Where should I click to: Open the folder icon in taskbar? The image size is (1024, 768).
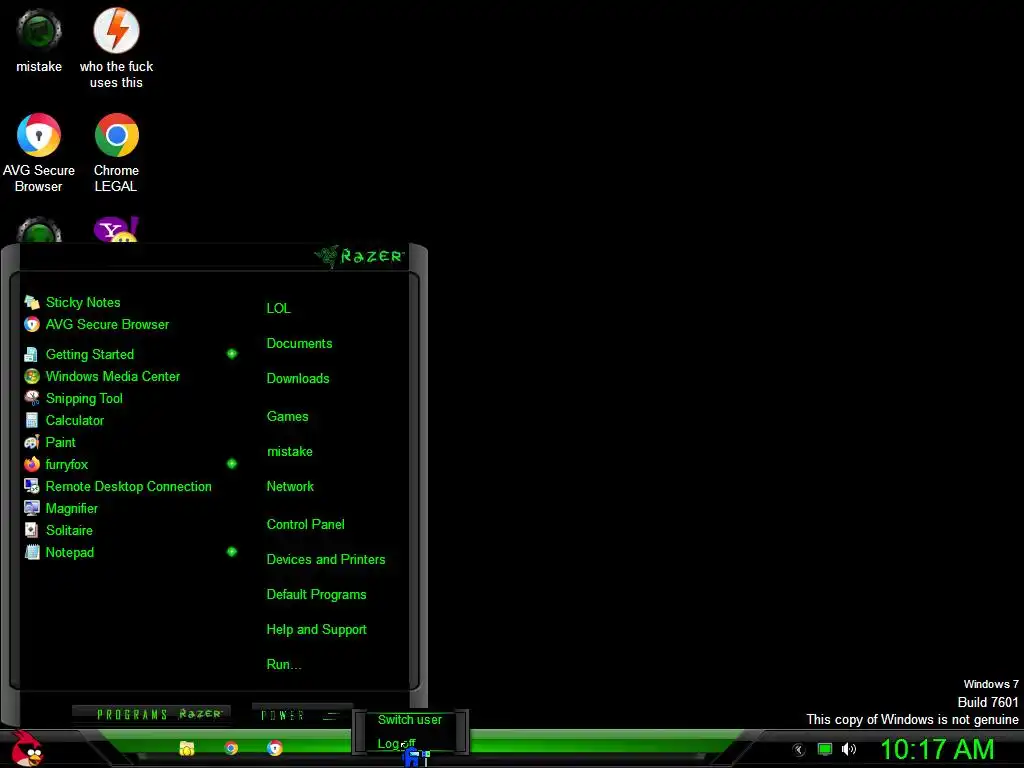click(187, 748)
